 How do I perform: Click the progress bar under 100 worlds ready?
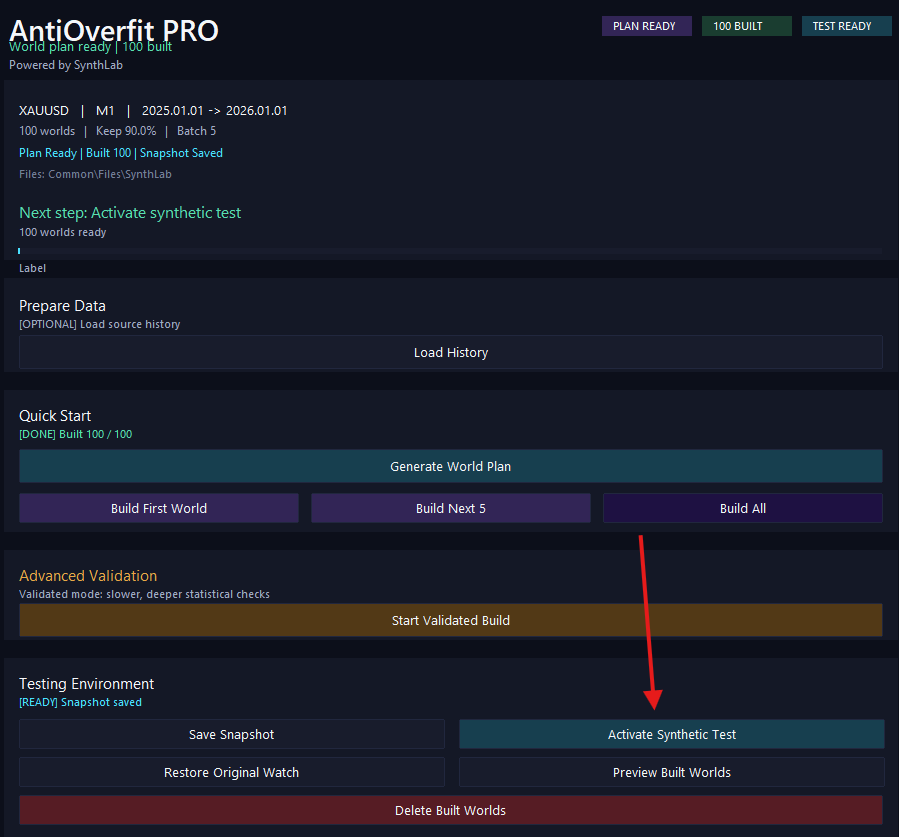tap(451, 251)
